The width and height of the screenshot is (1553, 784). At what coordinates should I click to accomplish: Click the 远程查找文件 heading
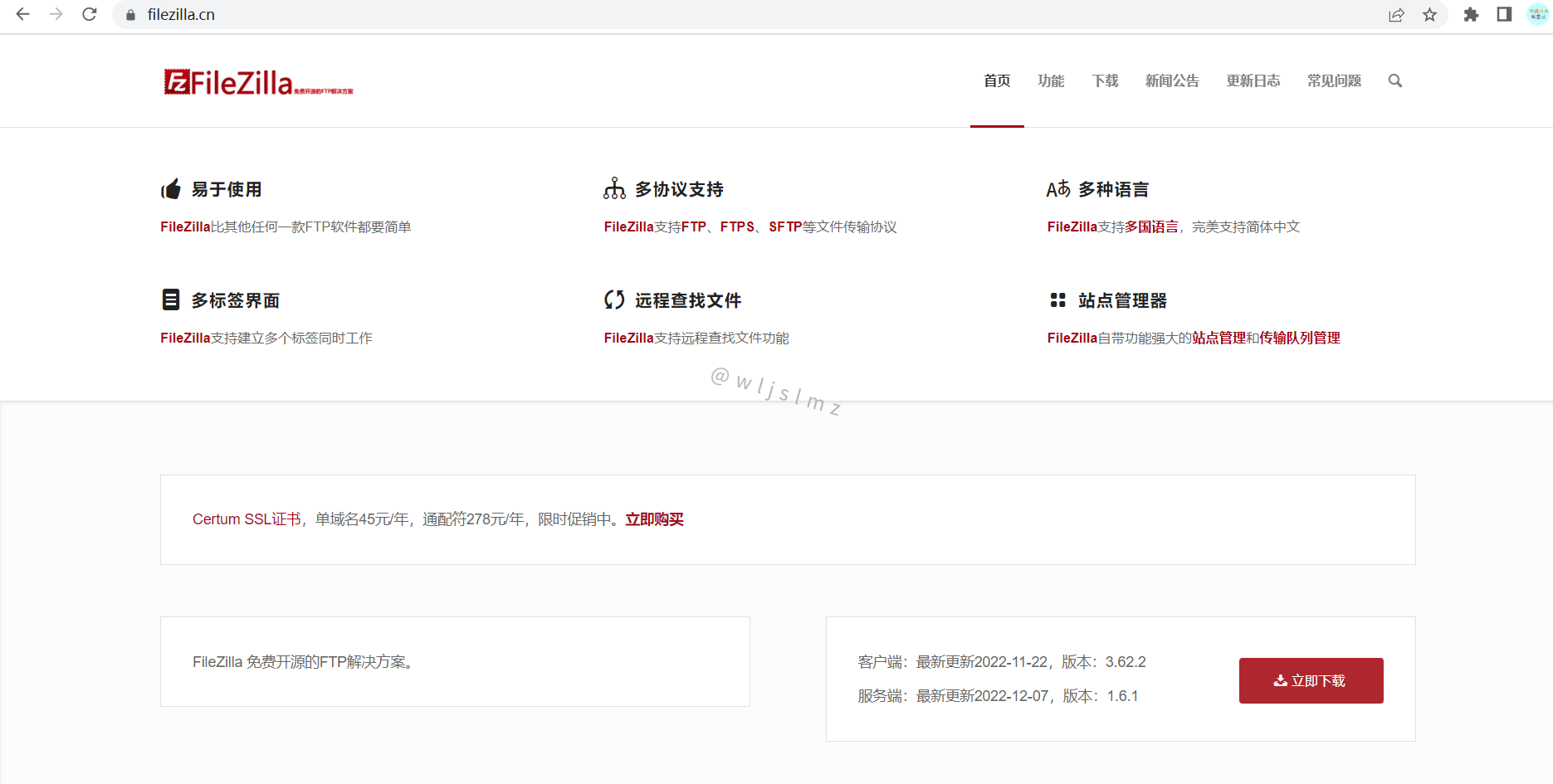pyautogui.click(x=688, y=300)
